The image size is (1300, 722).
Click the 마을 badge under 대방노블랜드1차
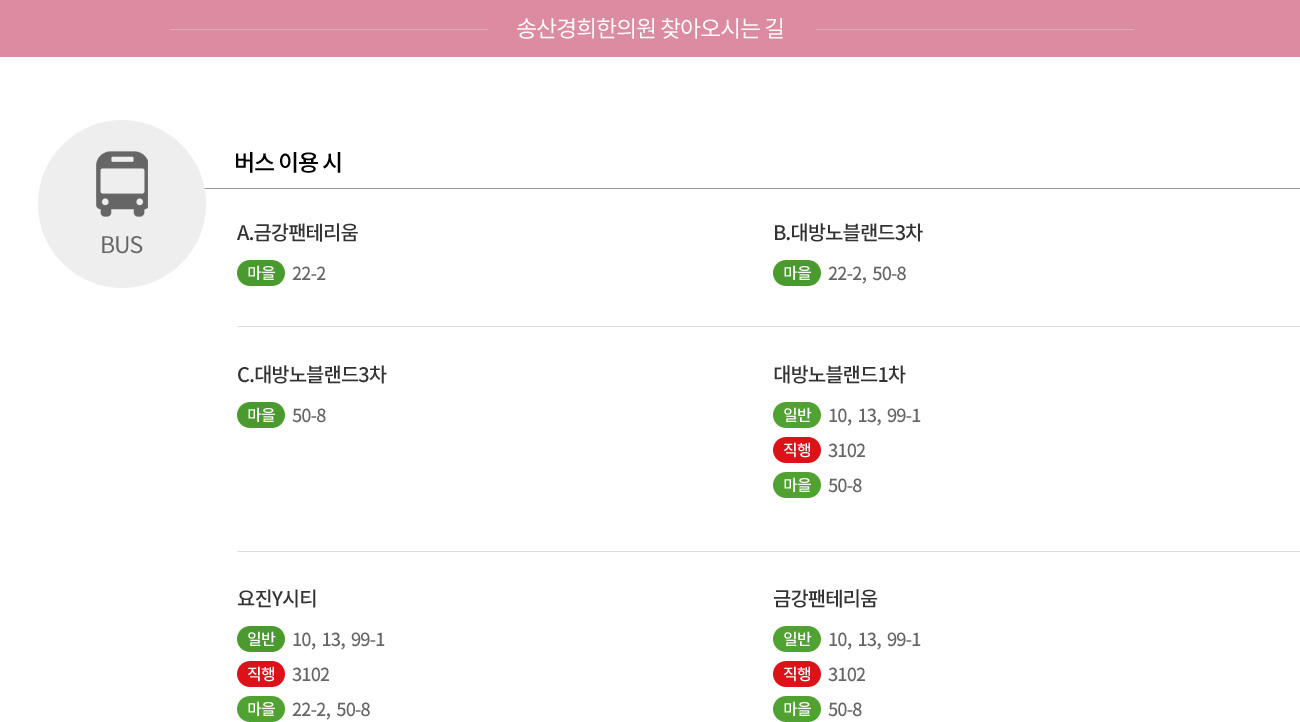click(797, 485)
